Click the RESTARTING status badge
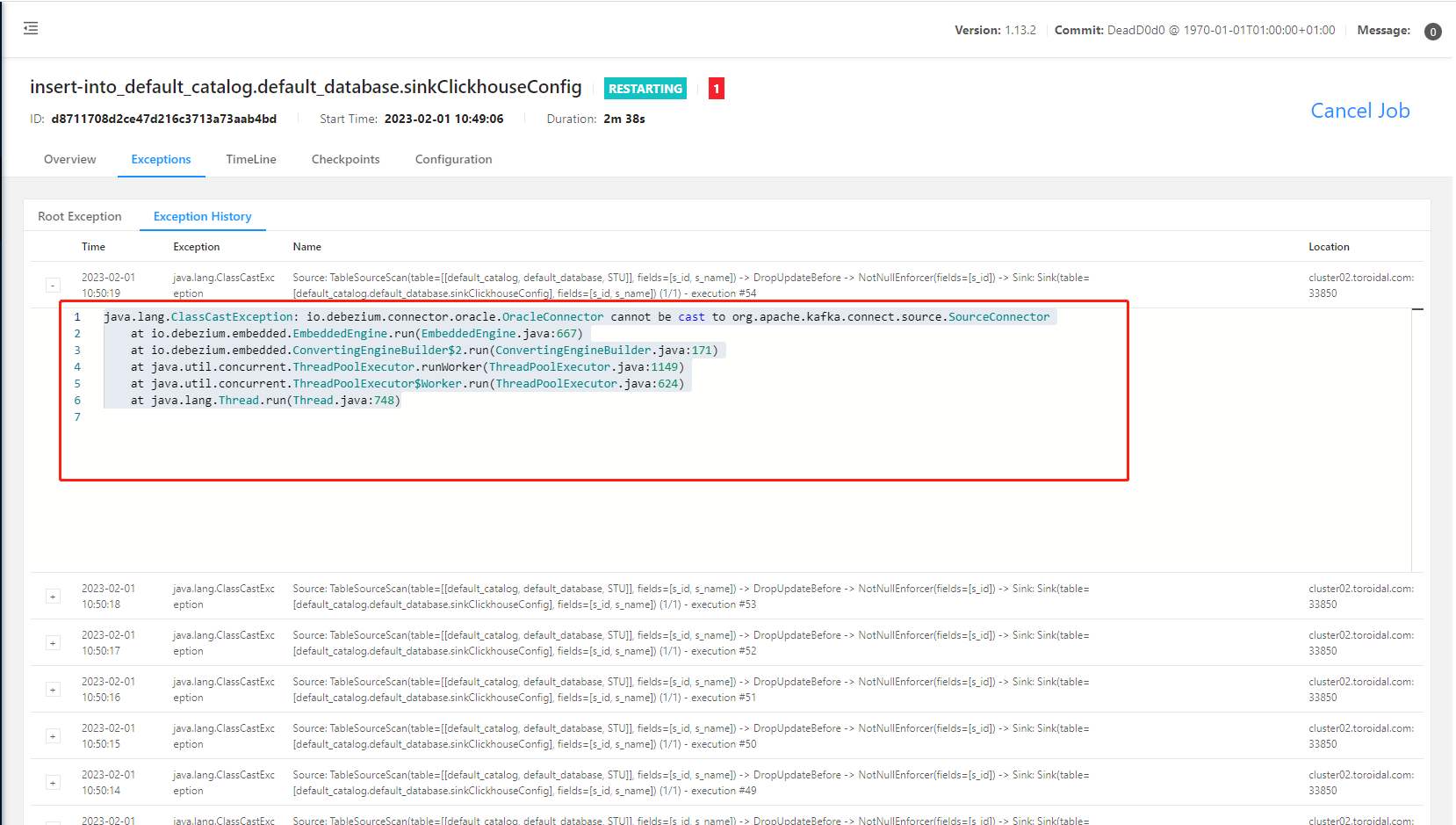Viewport: 1456px width, 825px height. (645, 89)
